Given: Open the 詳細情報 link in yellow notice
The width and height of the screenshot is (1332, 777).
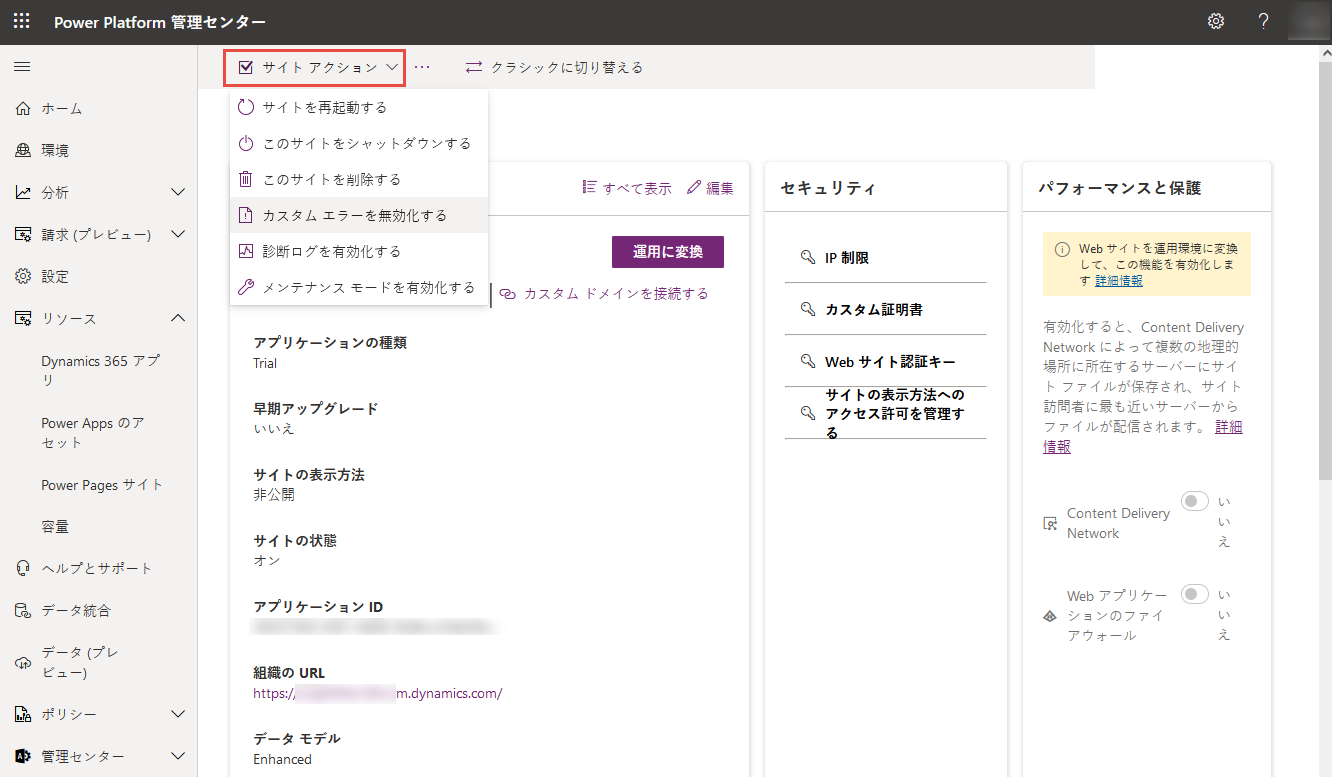Looking at the screenshot, I should (1119, 281).
